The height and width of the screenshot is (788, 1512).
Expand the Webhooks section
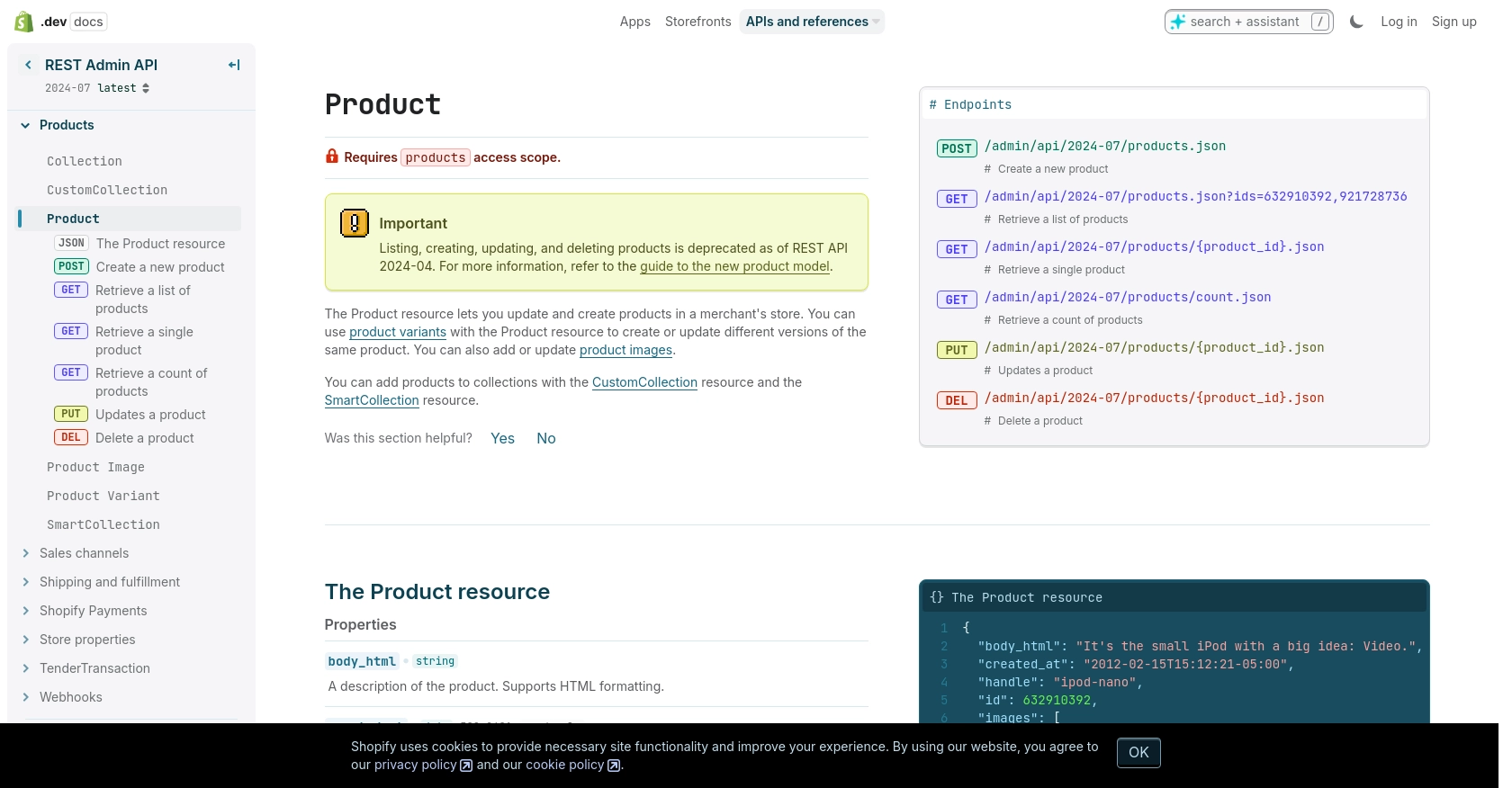(25, 697)
